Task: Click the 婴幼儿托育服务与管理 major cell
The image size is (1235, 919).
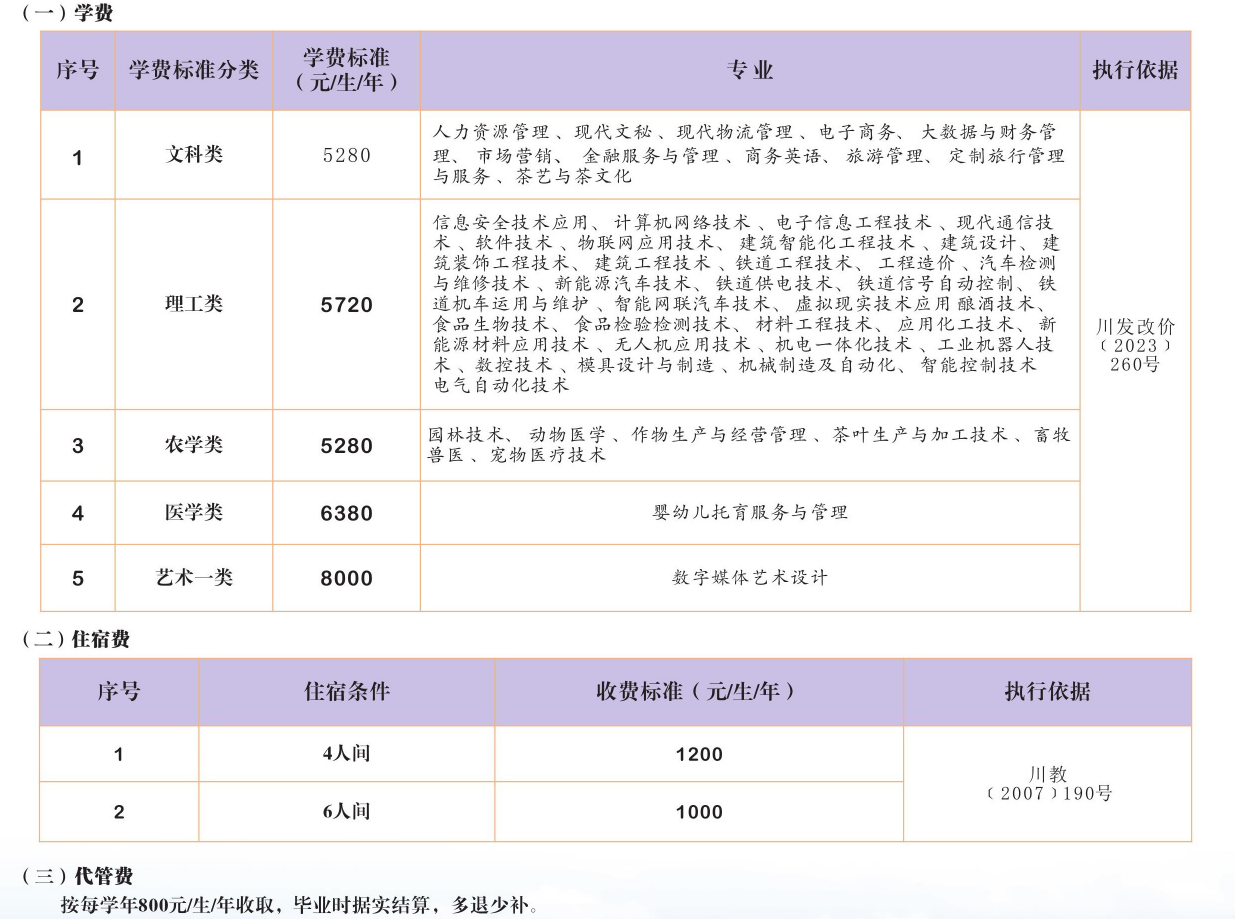Action: coord(749,513)
